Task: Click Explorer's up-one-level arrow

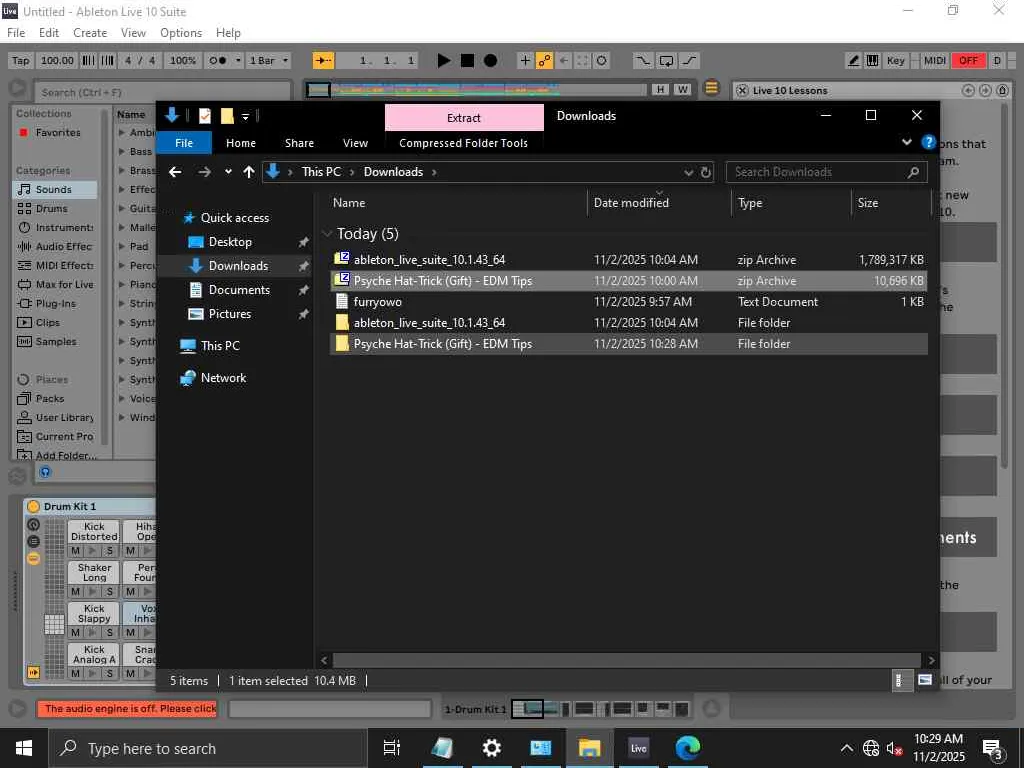Action: (x=249, y=172)
